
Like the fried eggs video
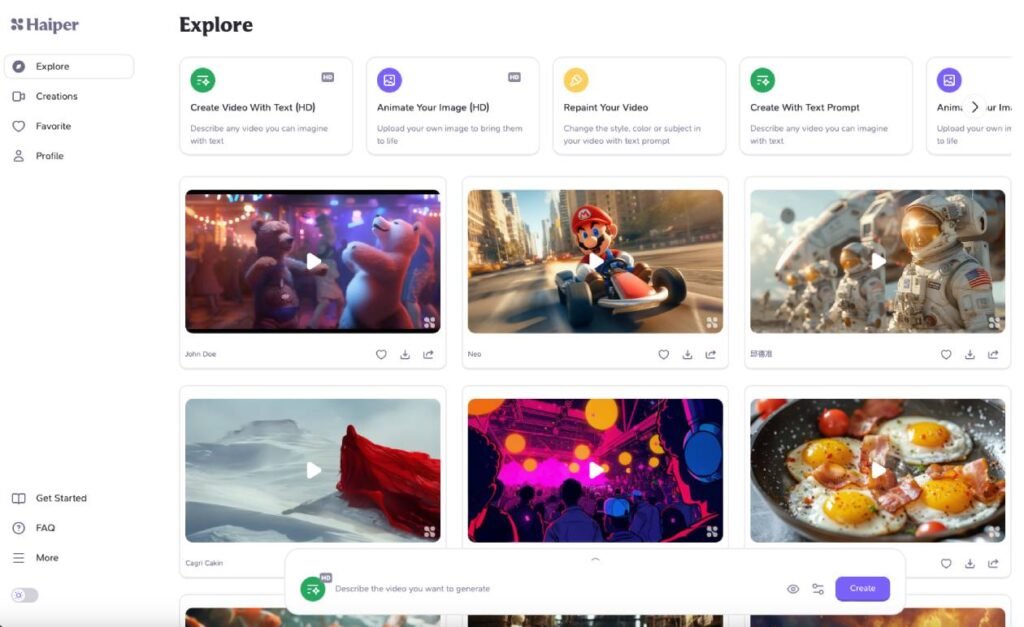point(946,564)
